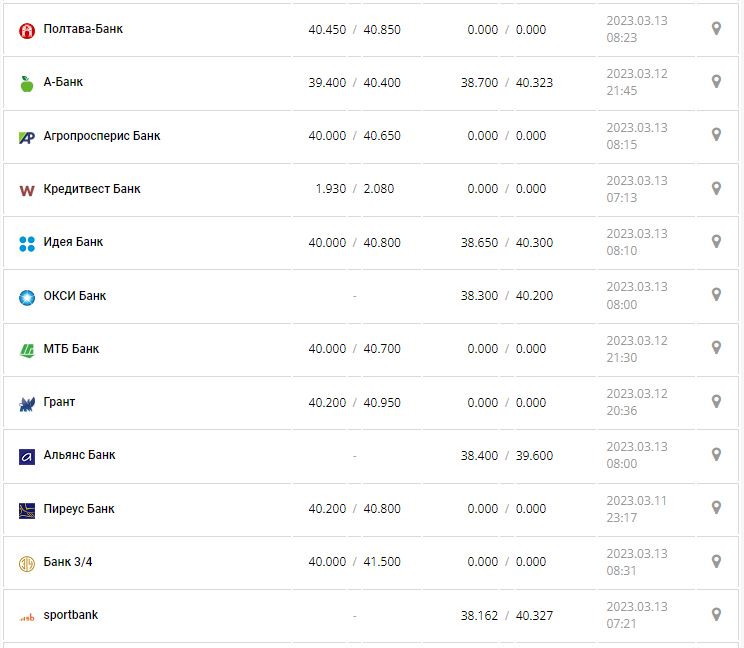Open map pin for Альянс Банк
Image resolution: width=744 pixels, height=648 pixels.
coord(716,454)
